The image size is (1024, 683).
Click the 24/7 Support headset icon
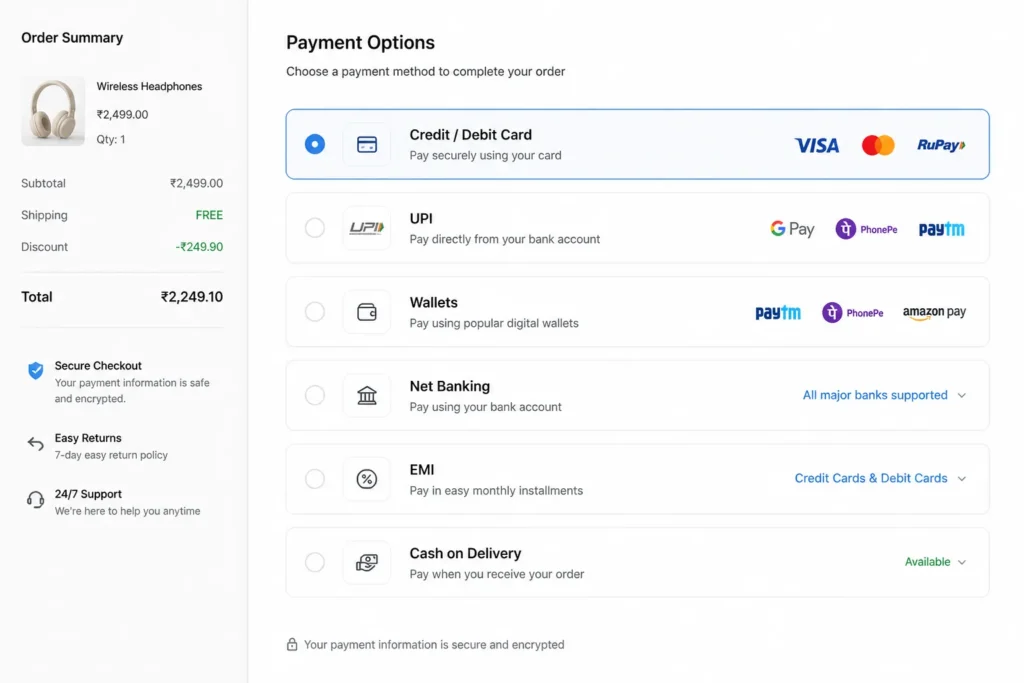[x=36, y=500]
